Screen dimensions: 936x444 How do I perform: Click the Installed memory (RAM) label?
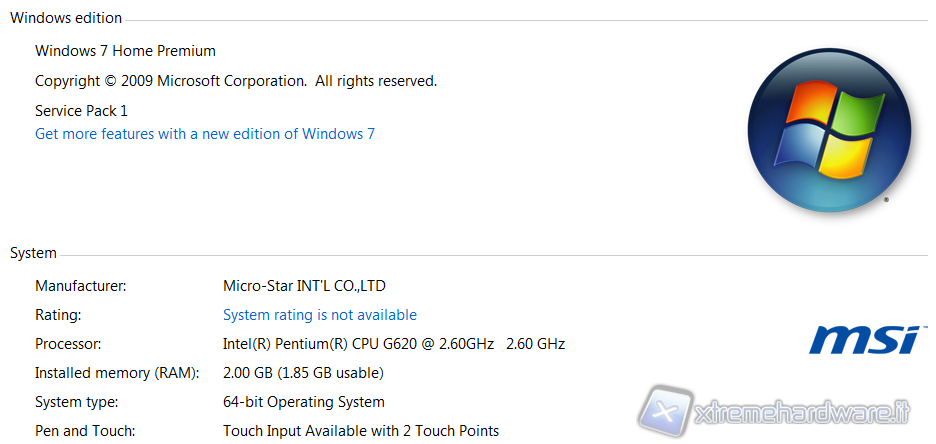[x=117, y=373]
